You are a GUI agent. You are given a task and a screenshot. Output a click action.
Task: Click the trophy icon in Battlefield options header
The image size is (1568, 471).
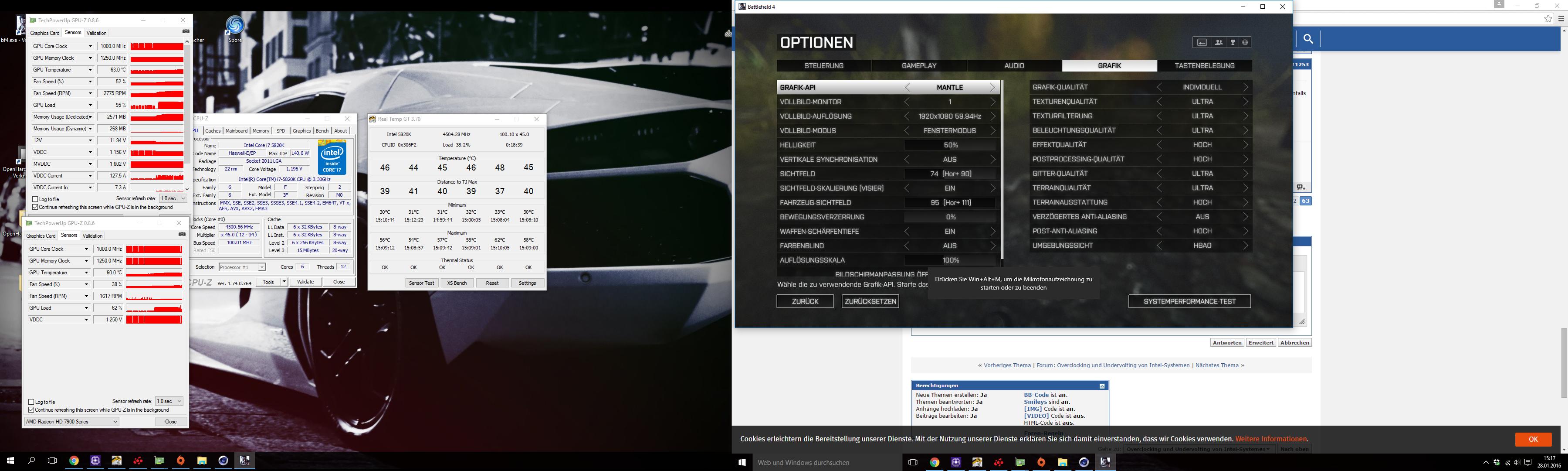(x=1233, y=43)
